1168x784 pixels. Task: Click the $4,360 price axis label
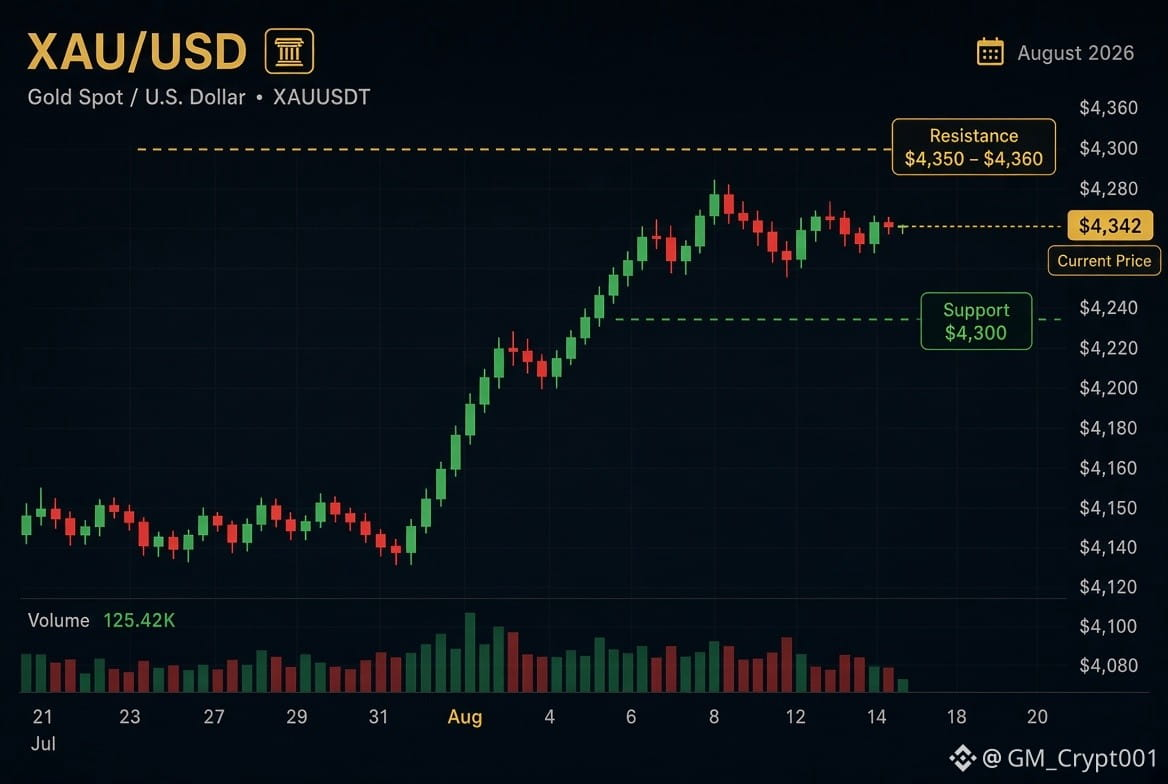tap(1108, 108)
